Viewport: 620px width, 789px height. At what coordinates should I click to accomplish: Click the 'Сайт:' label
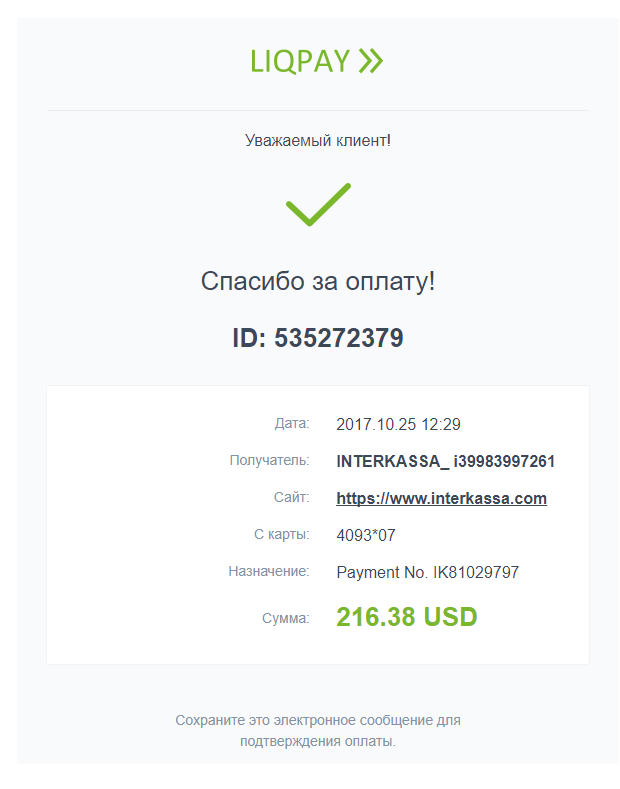pos(292,497)
